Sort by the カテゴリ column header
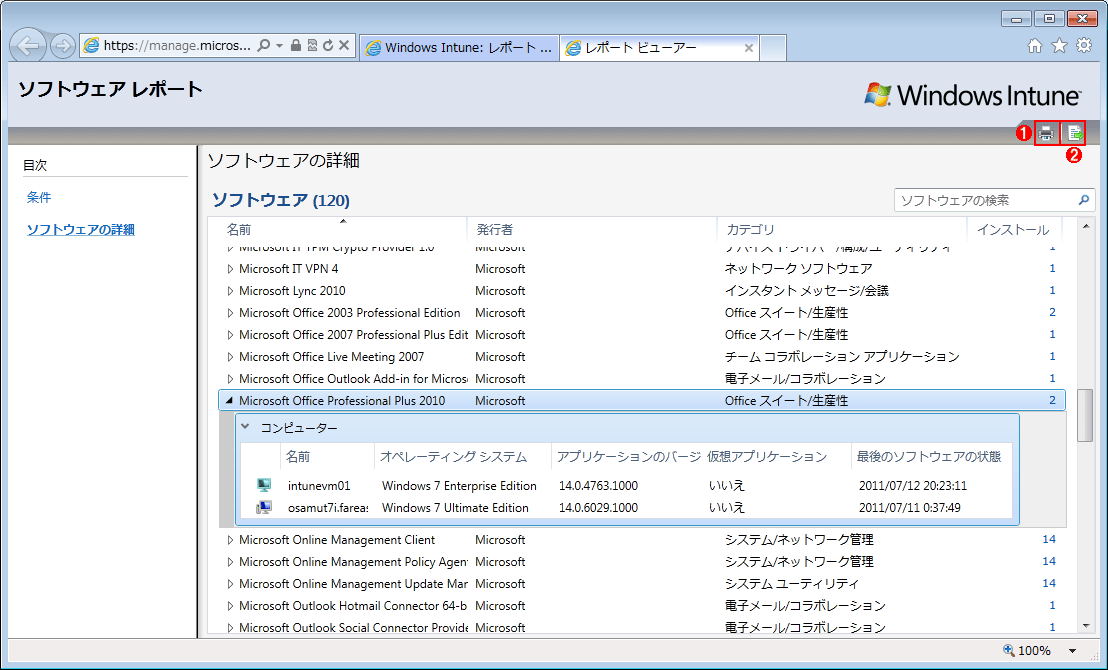This screenshot has width=1108, height=670. coord(750,230)
